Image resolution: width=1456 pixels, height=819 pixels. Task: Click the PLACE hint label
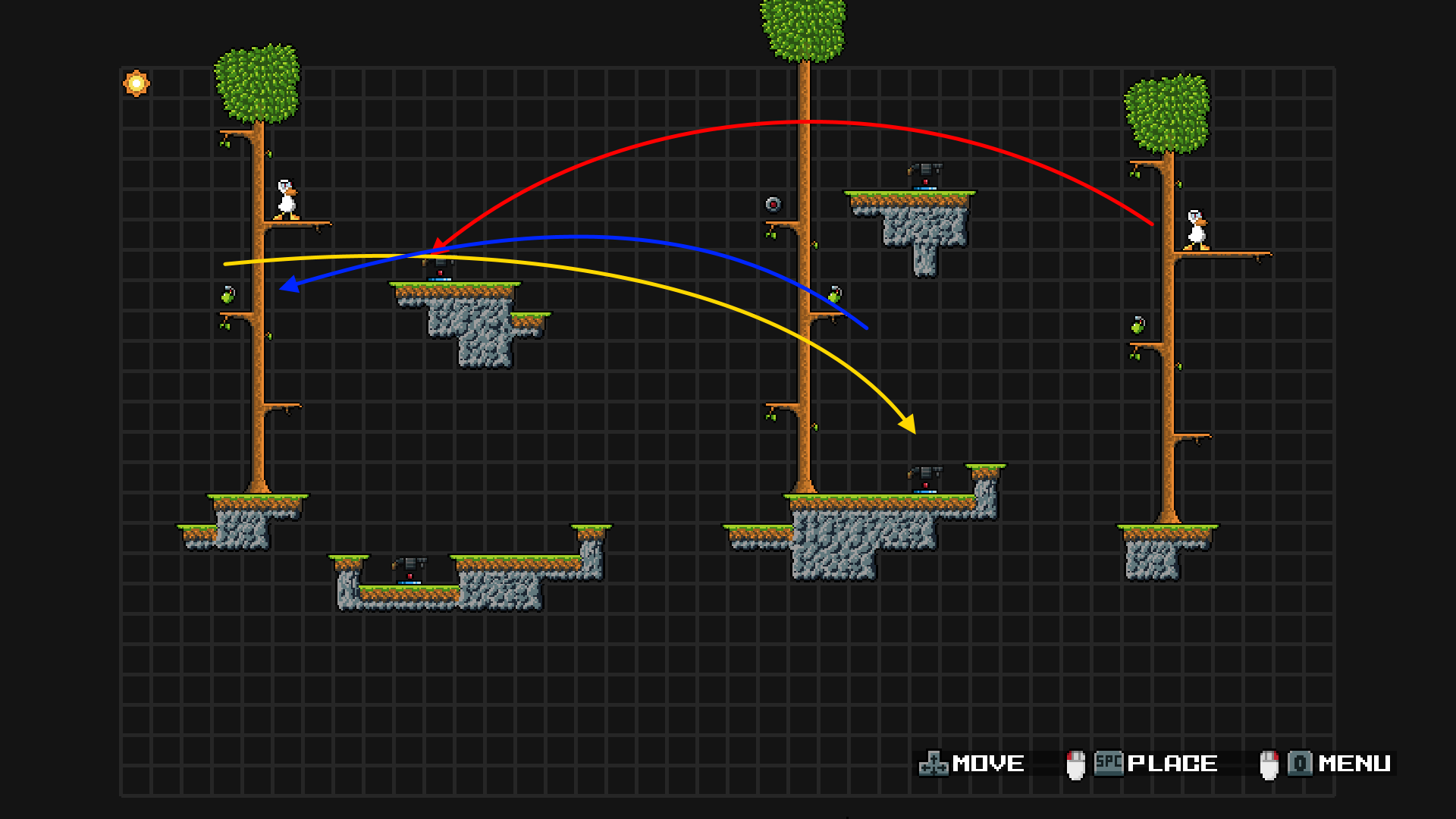pos(1172,764)
